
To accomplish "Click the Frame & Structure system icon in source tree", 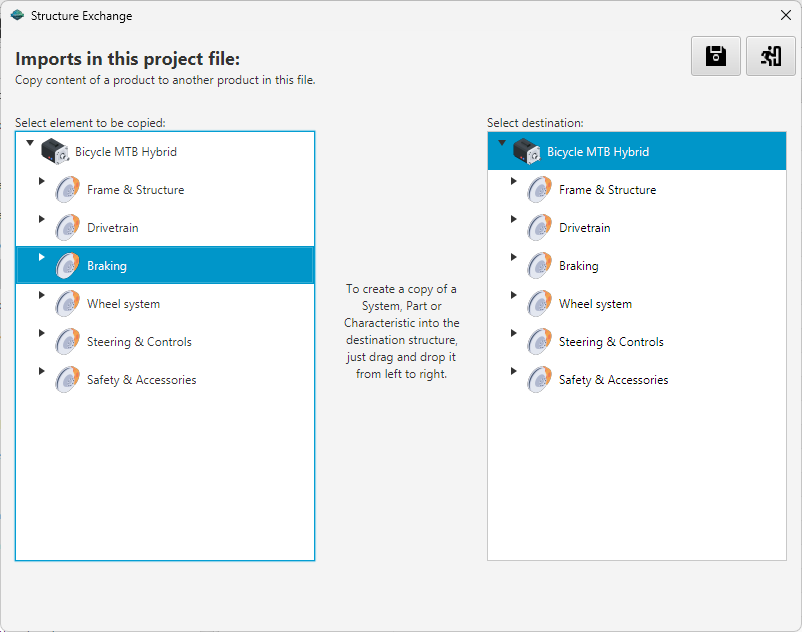I will (67, 190).
